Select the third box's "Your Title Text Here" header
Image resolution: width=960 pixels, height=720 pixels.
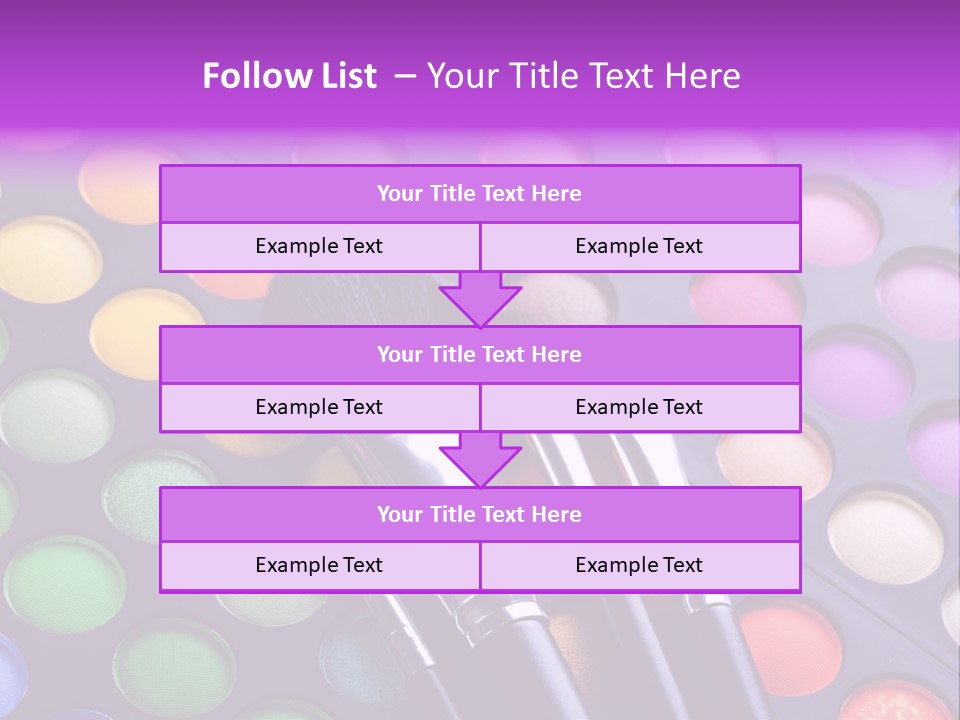[479, 515]
